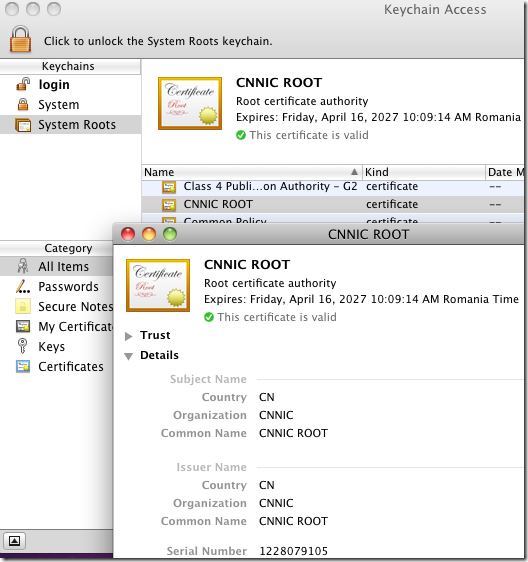The width and height of the screenshot is (528, 562).
Task: Minimize the CNNIC ROOT window with yellow button
Action: click(x=149, y=234)
